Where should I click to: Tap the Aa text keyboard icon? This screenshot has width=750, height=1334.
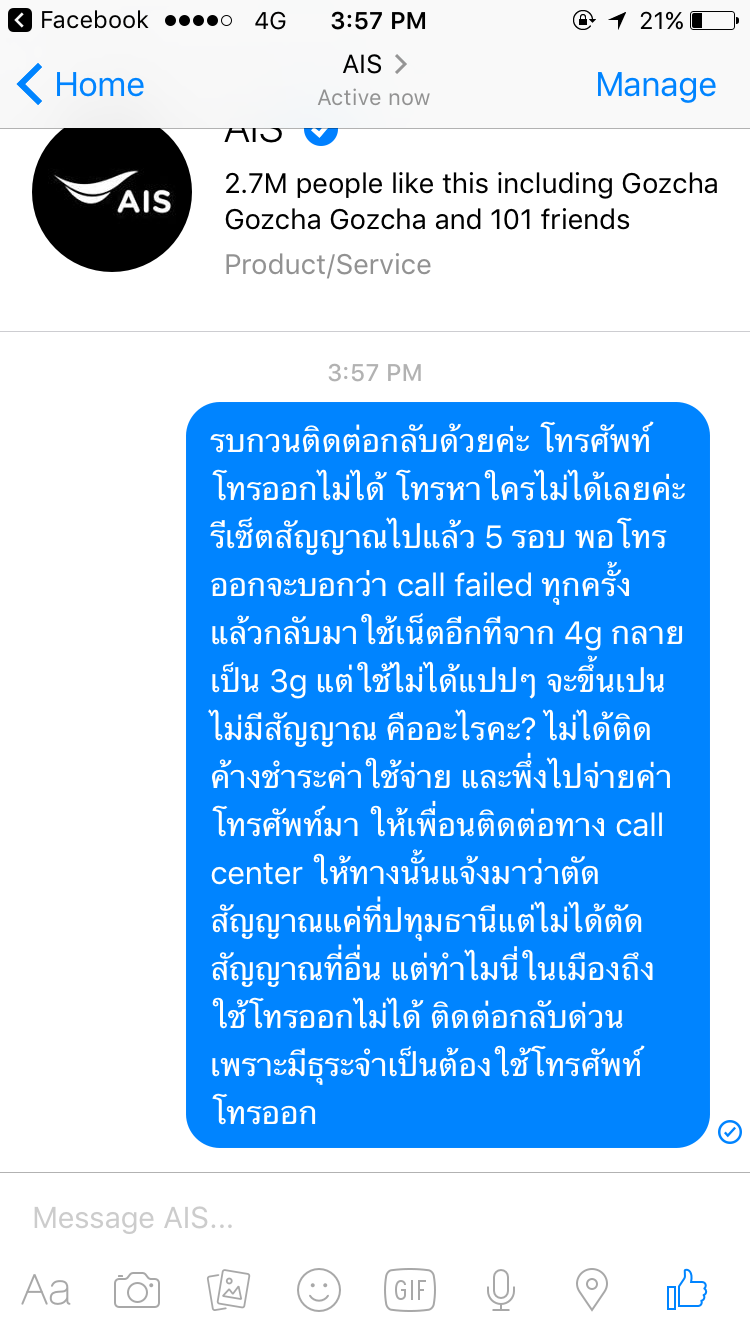(46, 1289)
